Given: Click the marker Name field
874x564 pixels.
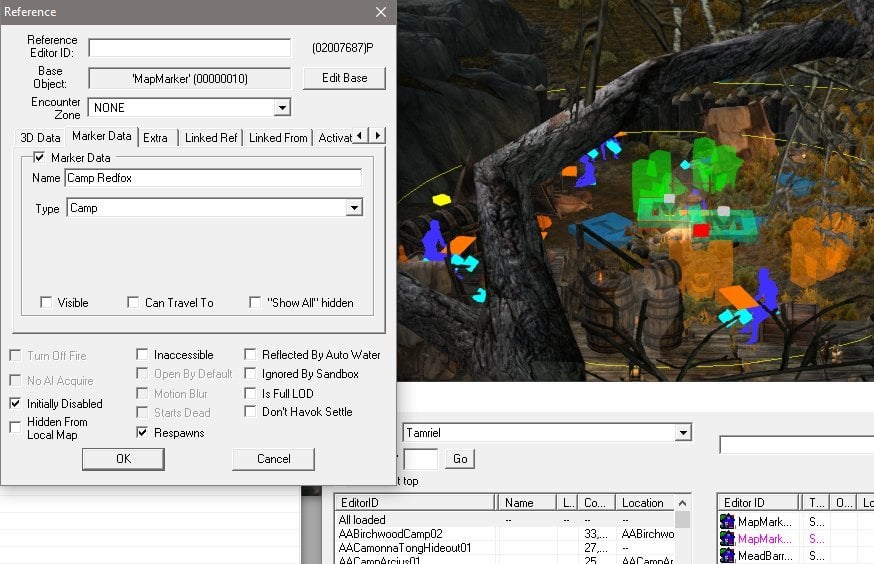Looking at the screenshot, I should 213,178.
